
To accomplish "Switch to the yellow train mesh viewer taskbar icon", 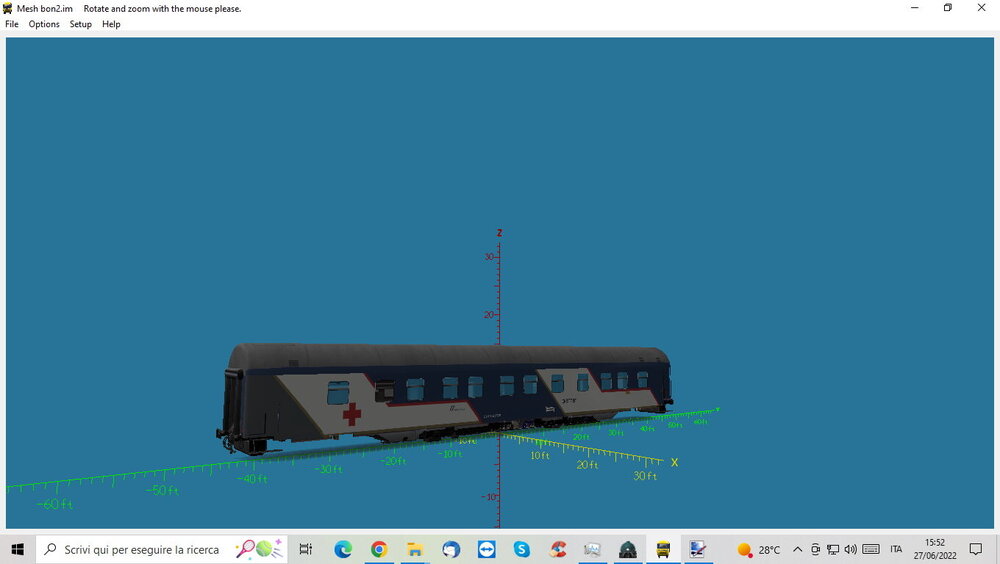I will [x=663, y=549].
